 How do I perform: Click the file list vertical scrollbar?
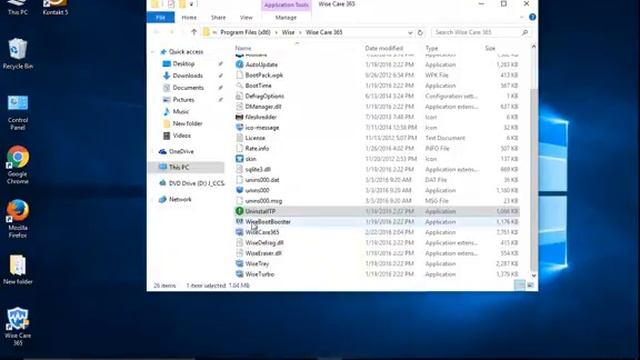(x=533, y=180)
